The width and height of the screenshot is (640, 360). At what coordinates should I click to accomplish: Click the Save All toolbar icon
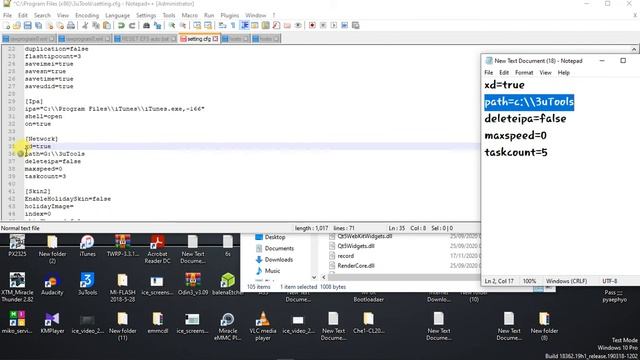pos(38,25)
